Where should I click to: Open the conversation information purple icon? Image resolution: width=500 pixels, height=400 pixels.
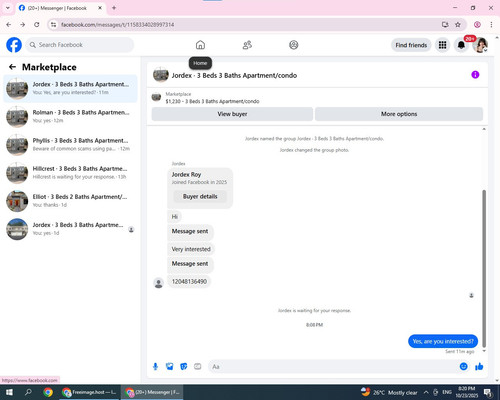pos(475,75)
